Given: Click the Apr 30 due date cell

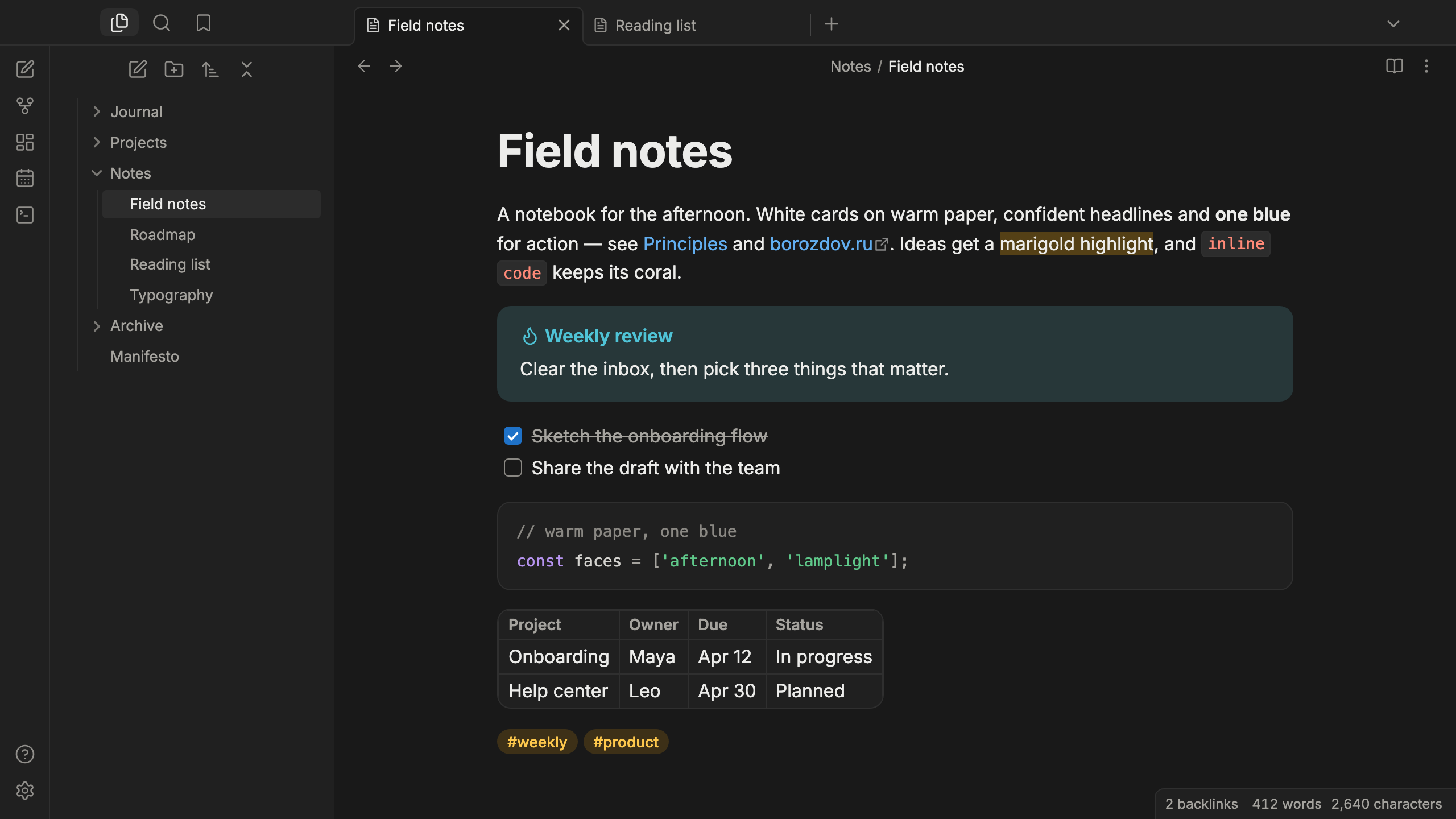Looking at the screenshot, I should pyautogui.click(x=727, y=691).
